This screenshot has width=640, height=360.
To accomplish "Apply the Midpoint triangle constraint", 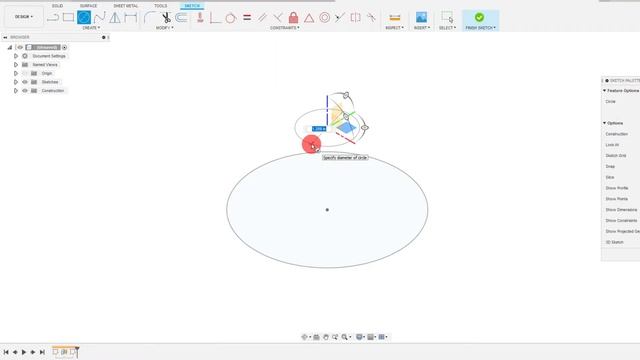I will tap(309, 18).
